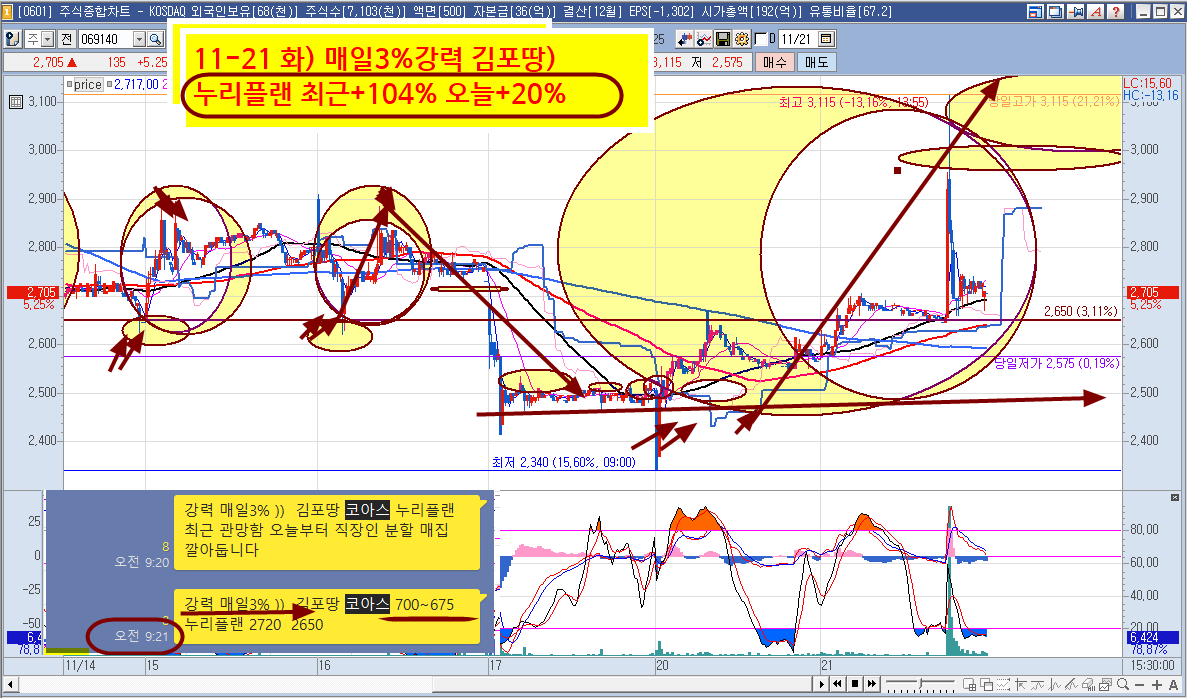Close the indicator panel with x button
1187x698 pixels.
pyautogui.click(x=1174, y=497)
